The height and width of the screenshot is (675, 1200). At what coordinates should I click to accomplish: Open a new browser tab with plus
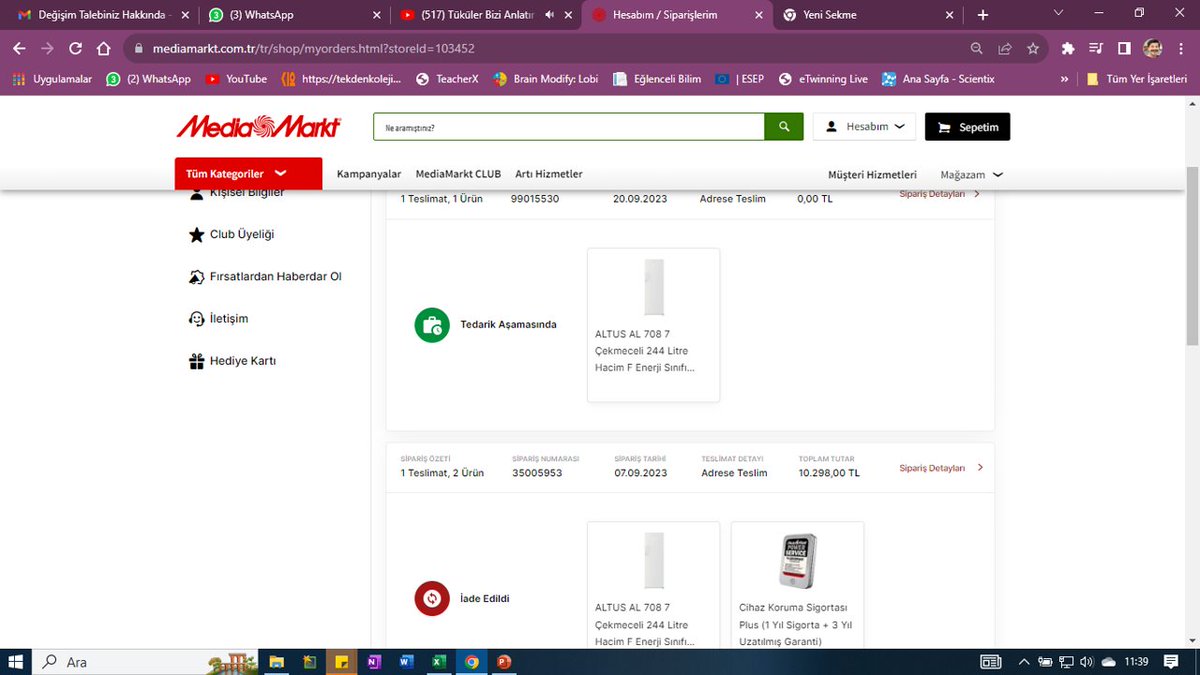983,15
